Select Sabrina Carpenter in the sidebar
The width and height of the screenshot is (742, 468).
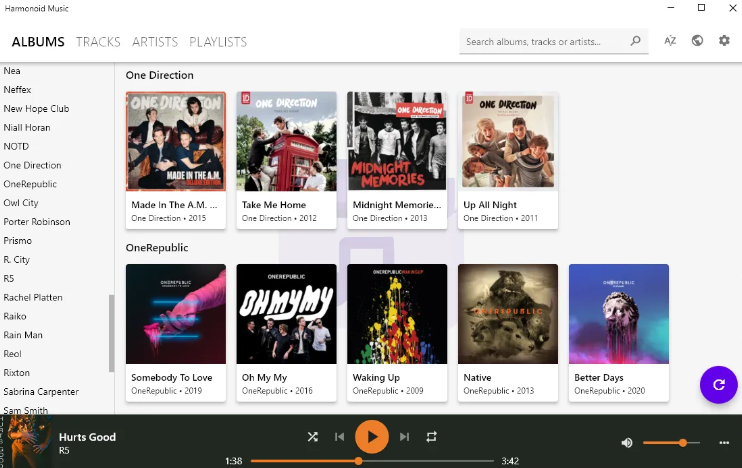40,392
